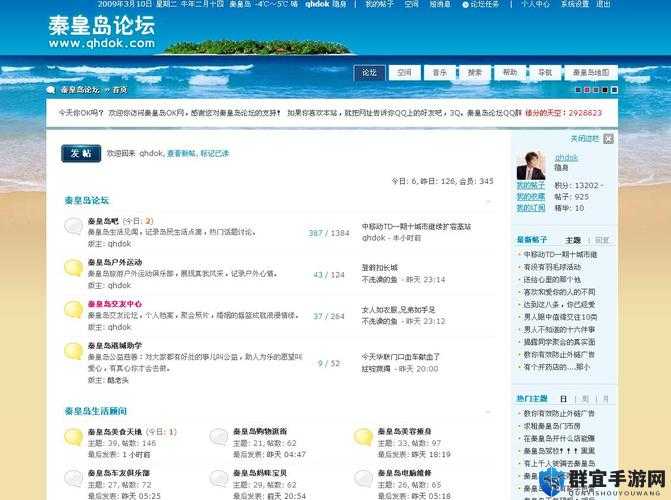
Task: Open sidebar post 男人不知道的十六件事
Action: coord(560,330)
